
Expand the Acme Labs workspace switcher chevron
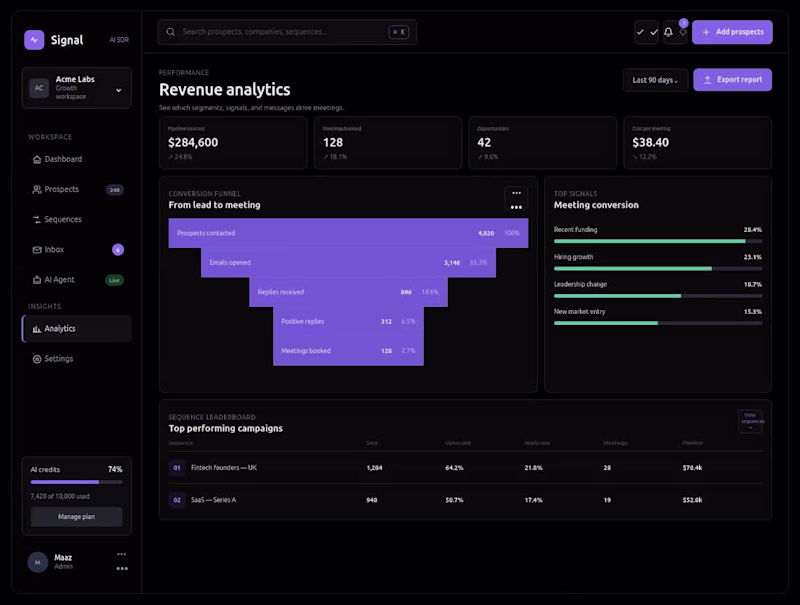[118, 90]
